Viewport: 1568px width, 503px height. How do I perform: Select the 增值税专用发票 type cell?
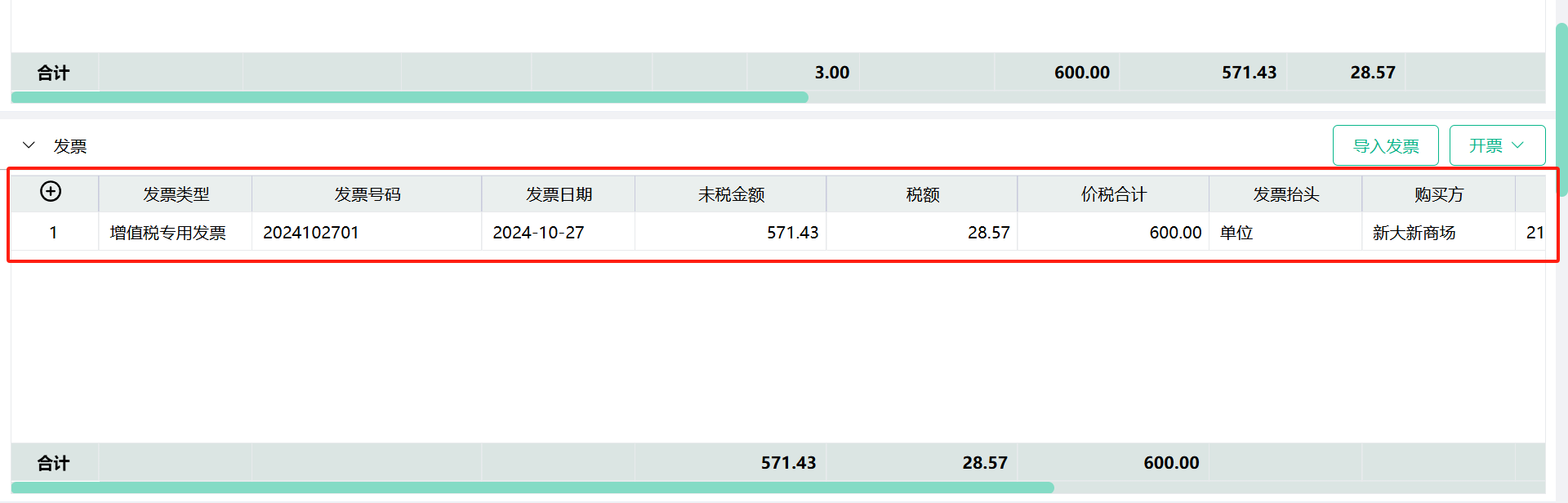pyautogui.click(x=176, y=233)
